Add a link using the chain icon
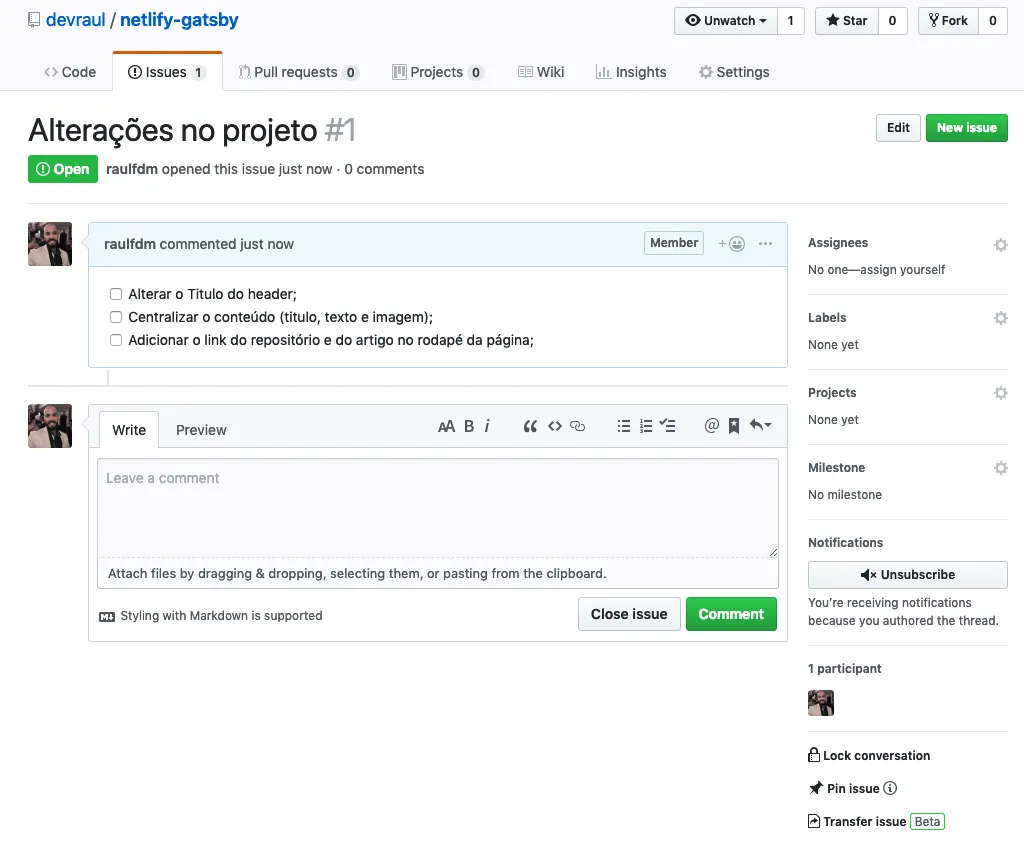1024x859 pixels. point(577,427)
